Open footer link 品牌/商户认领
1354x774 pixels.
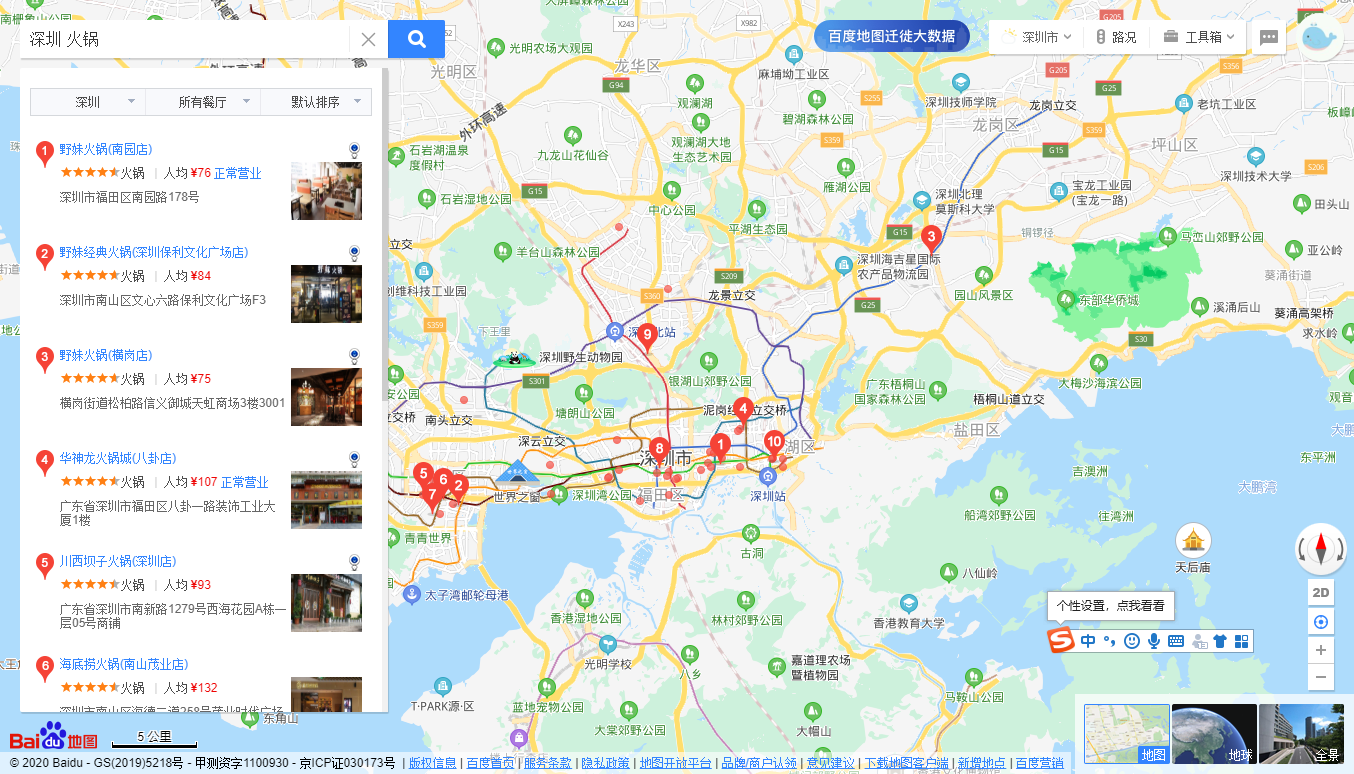coord(759,763)
